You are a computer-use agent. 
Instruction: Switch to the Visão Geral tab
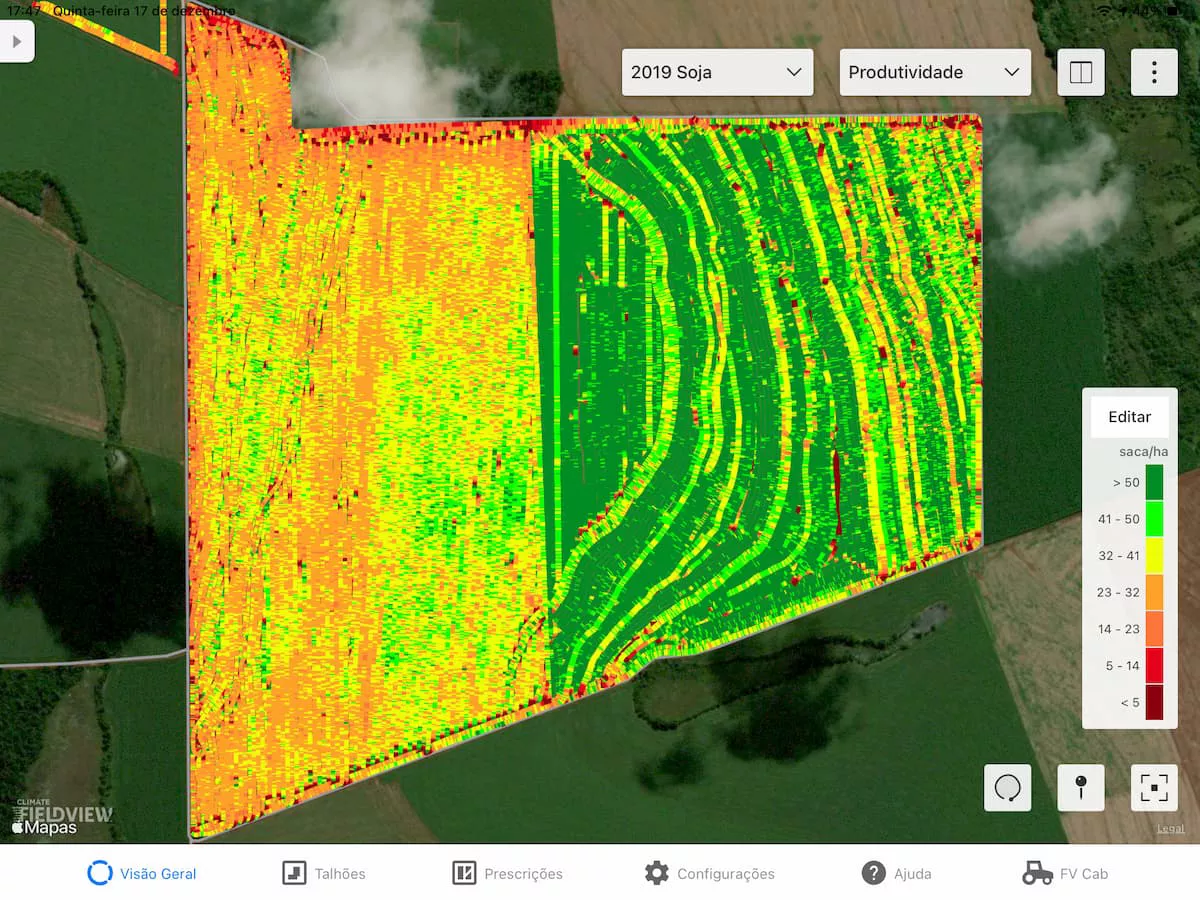pos(143,872)
